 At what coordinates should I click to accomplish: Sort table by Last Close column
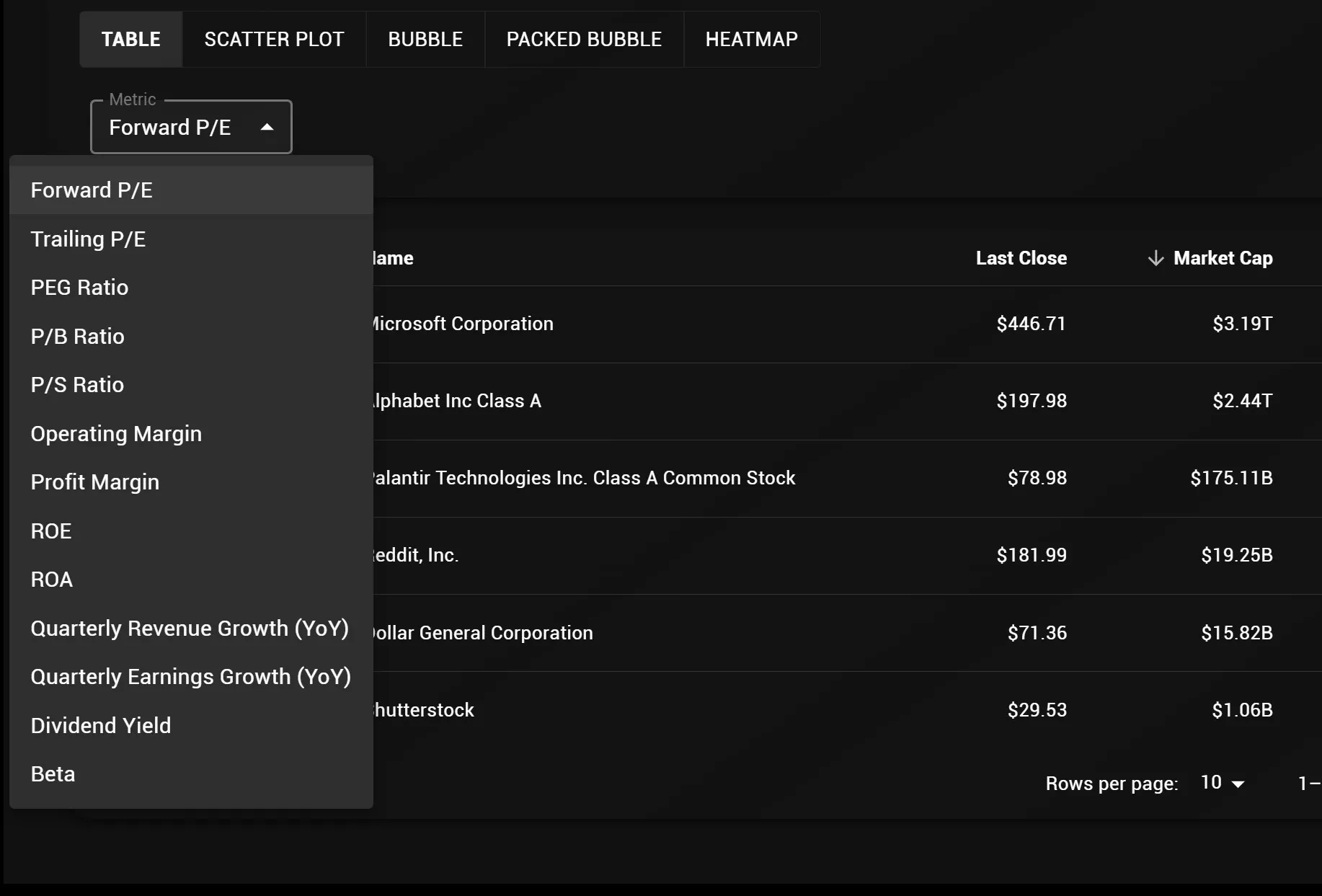pyautogui.click(x=1021, y=258)
